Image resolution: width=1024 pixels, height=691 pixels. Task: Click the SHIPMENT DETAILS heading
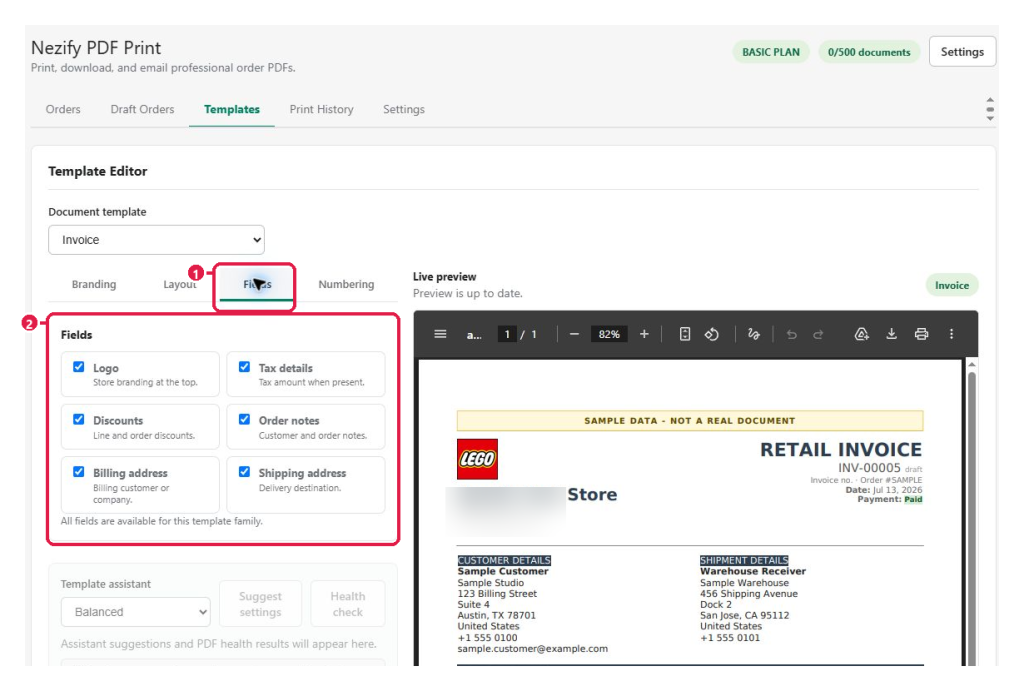pos(744,560)
